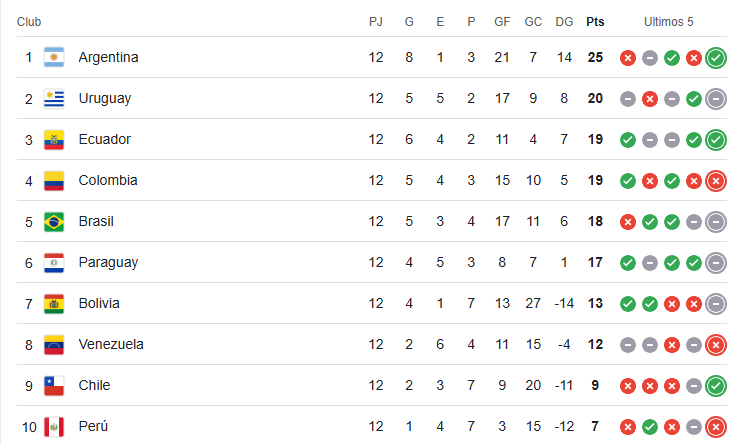Click Colombia's latest result red cross icon
Screen dimensions: 751x445
[x=716, y=181]
